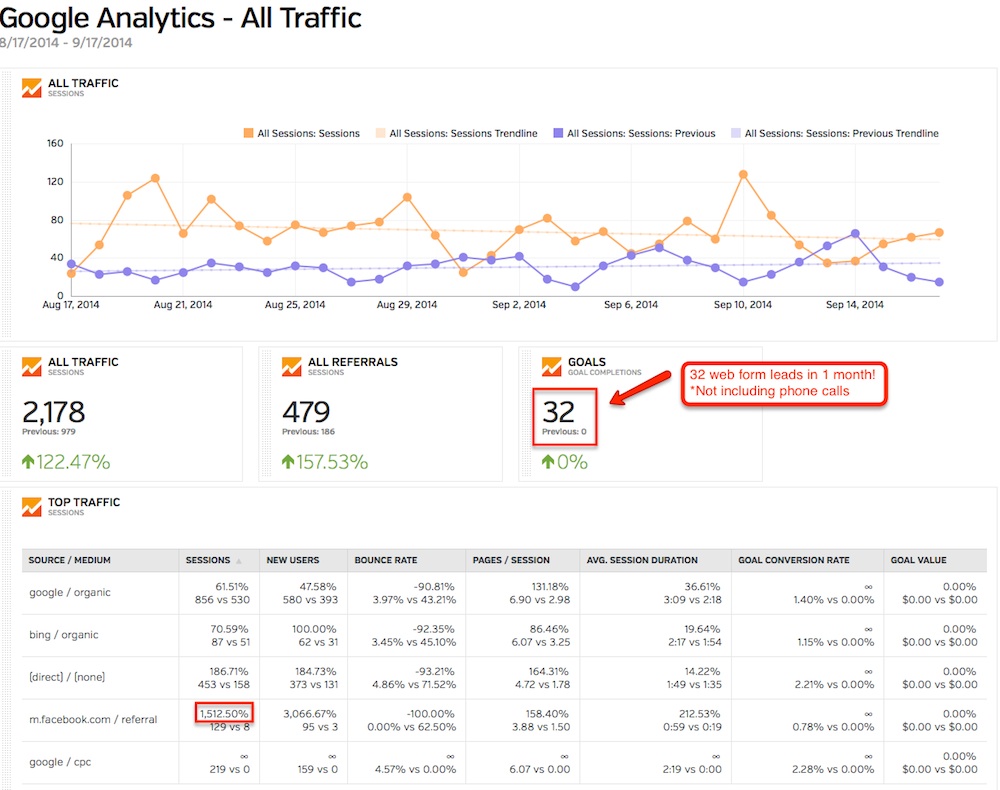Select the bing / organic row

pos(504,636)
